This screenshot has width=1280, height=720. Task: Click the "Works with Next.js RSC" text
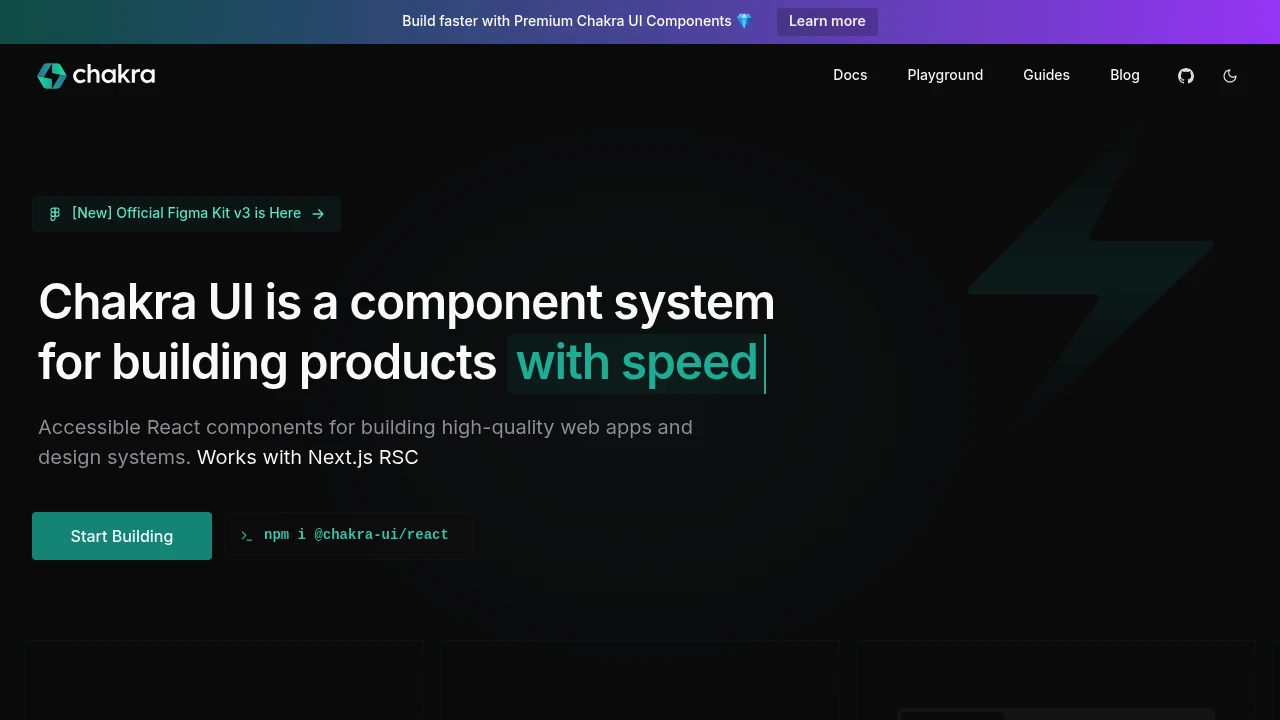(307, 458)
